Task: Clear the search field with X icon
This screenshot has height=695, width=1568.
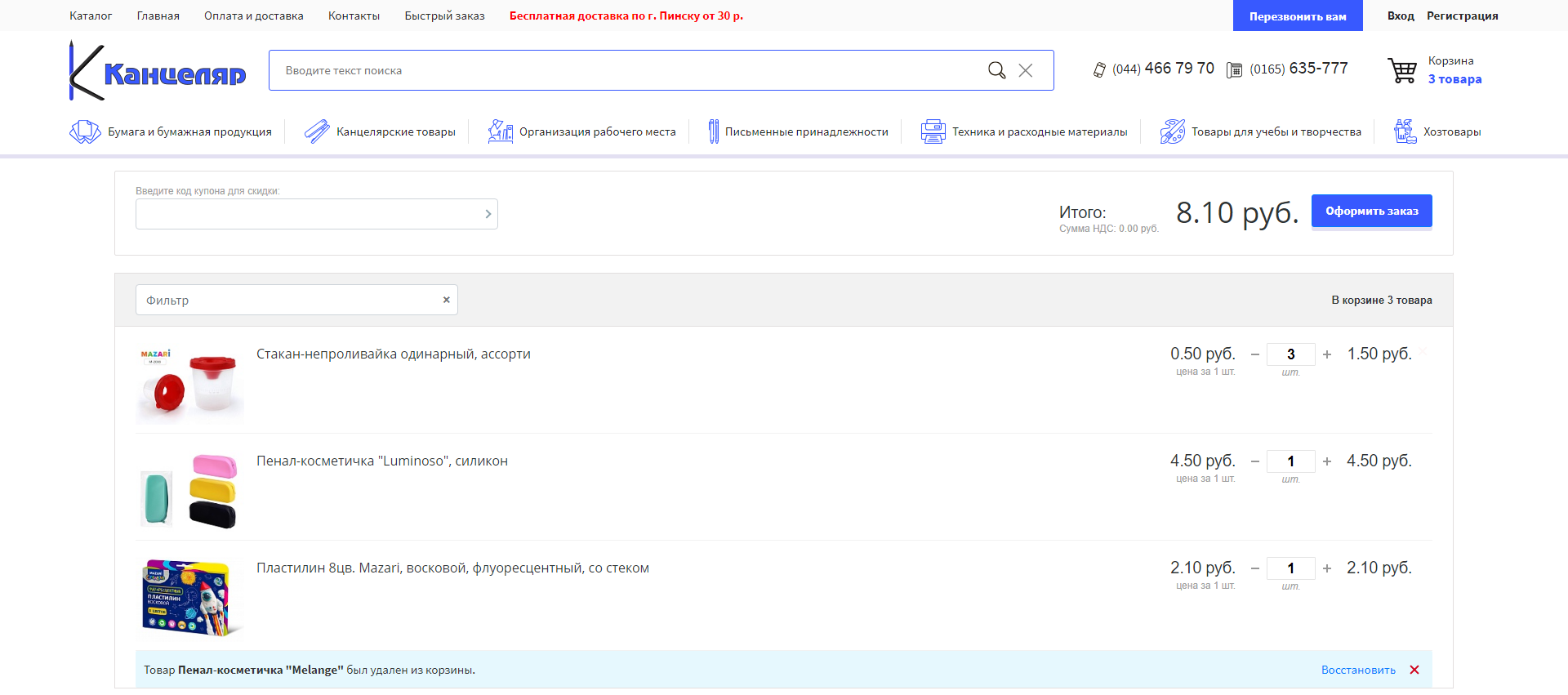Action: point(1026,70)
